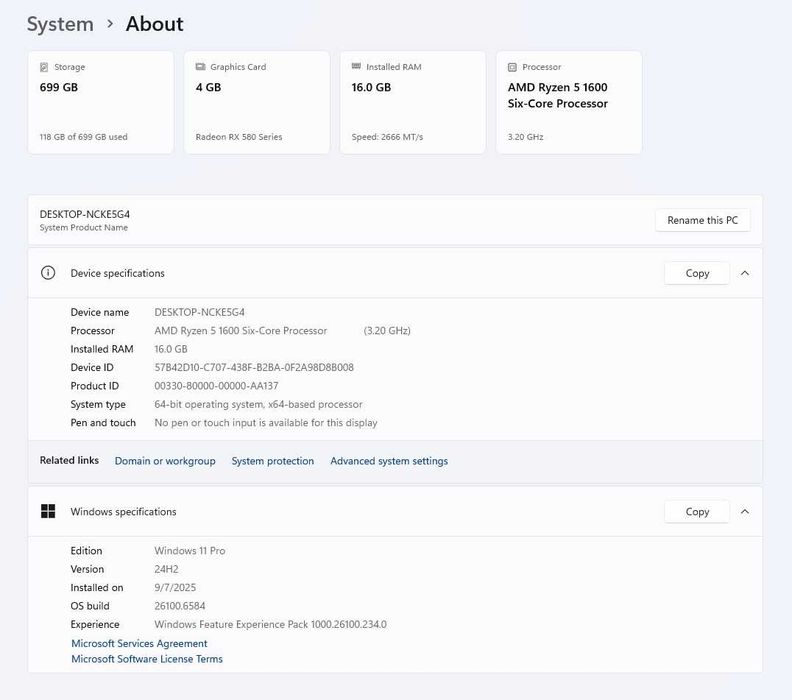Image resolution: width=792 pixels, height=700 pixels.
Task: Open Microsoft Software License Terms
Action: point(147,659)
